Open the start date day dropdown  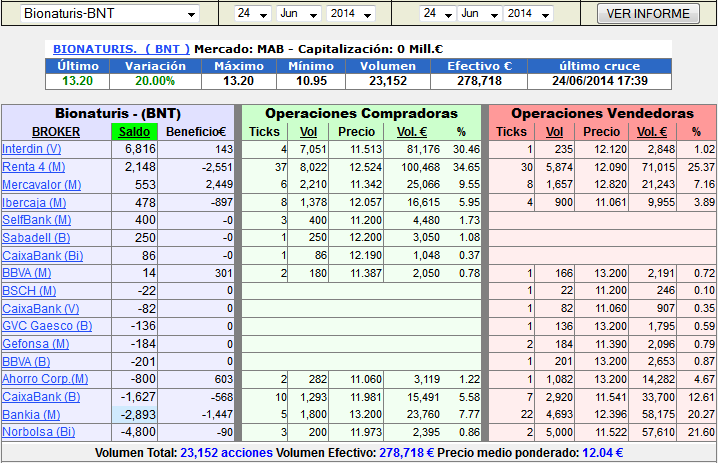[252, 14]
